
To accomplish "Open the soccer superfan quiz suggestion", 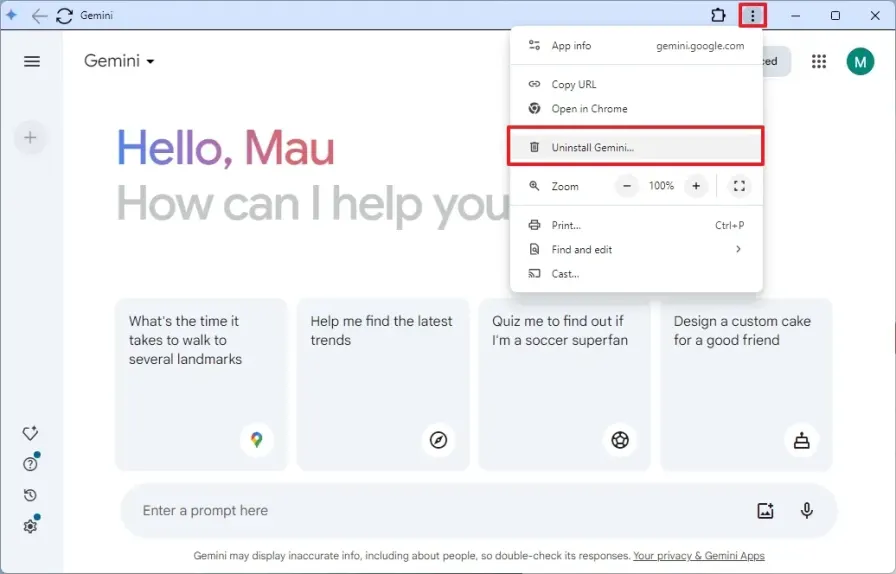I will (565, 385).
